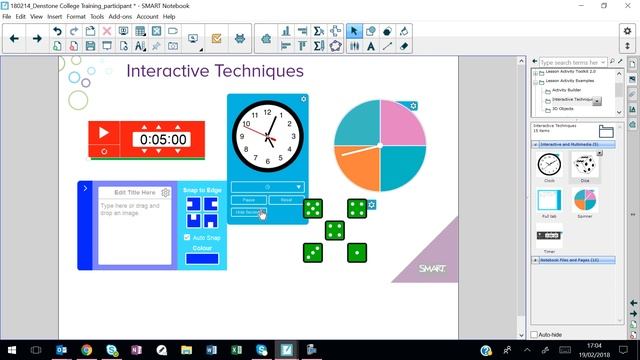Expand the Lesson Activity Toolkit 2.0 folder

pos(536,73)
